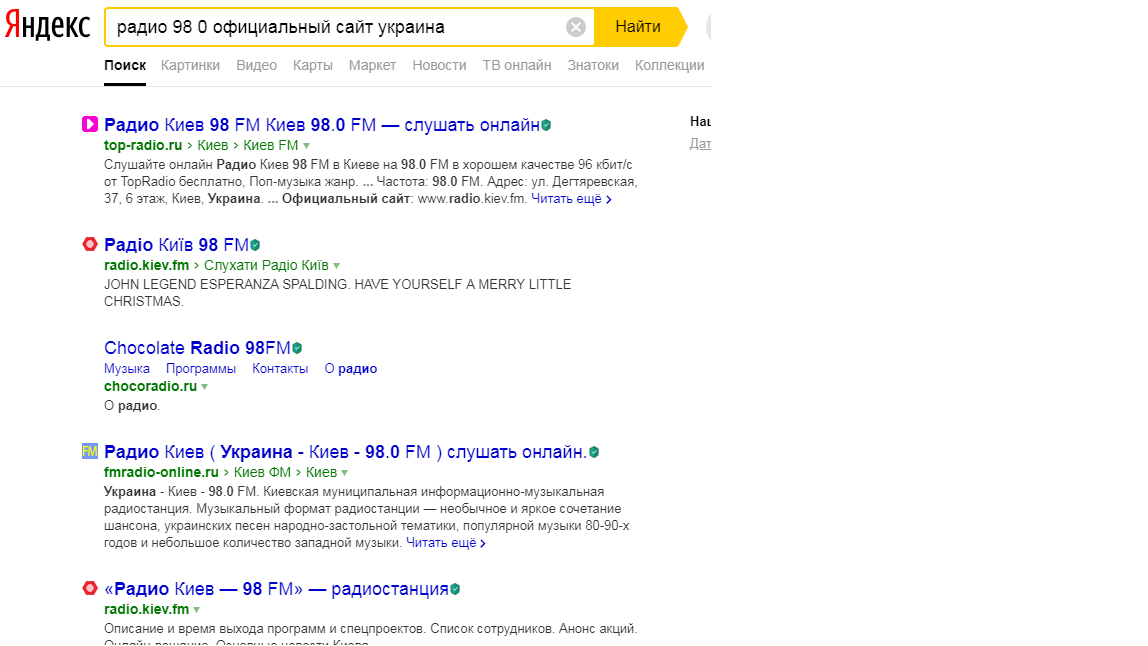1148x646 pixels.
Task: Click the shield badge after Радіо Київ 98 FM
Action: pos(256,245)
